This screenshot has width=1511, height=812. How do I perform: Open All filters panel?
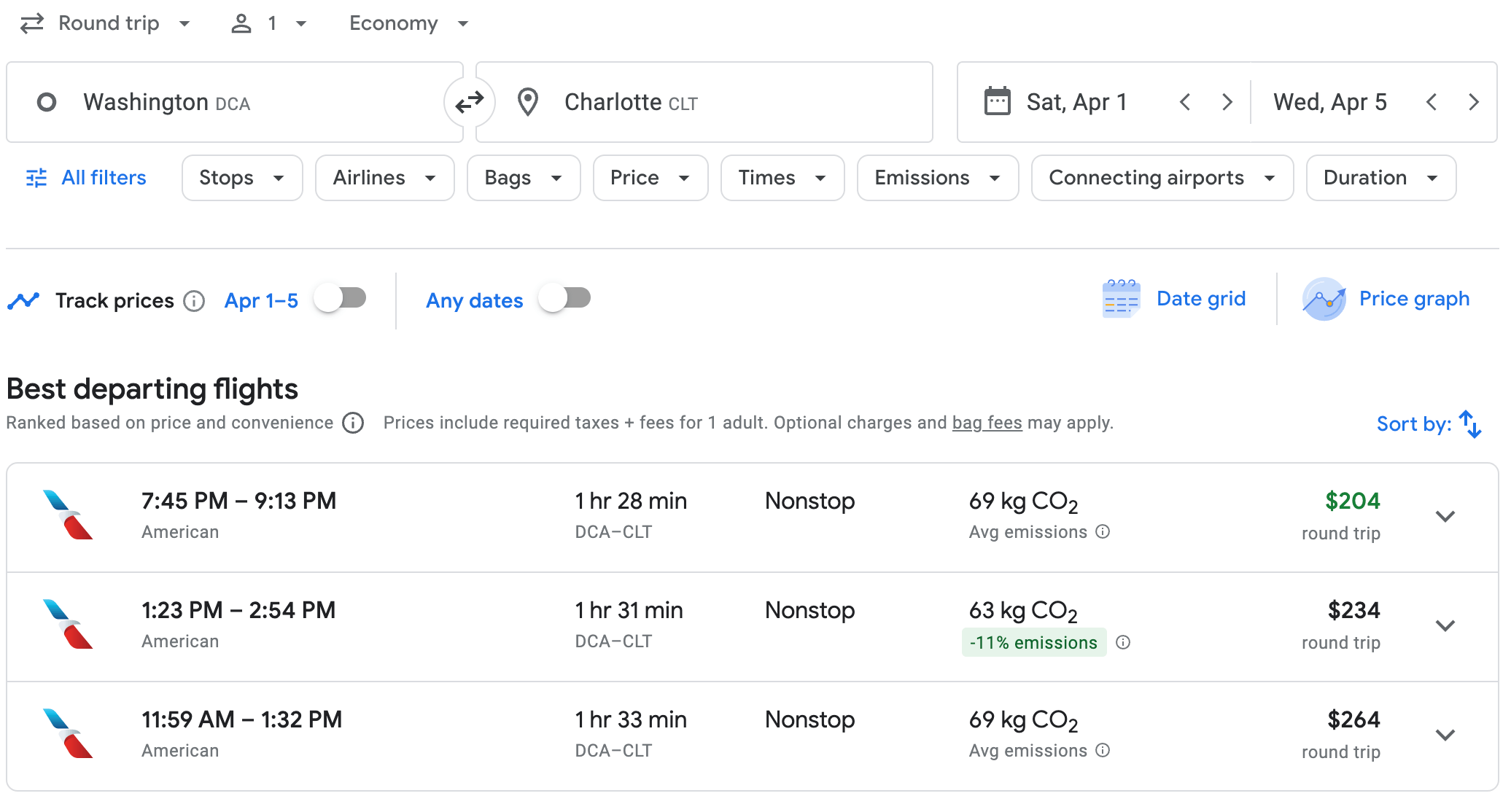click(x=86, y=178)
